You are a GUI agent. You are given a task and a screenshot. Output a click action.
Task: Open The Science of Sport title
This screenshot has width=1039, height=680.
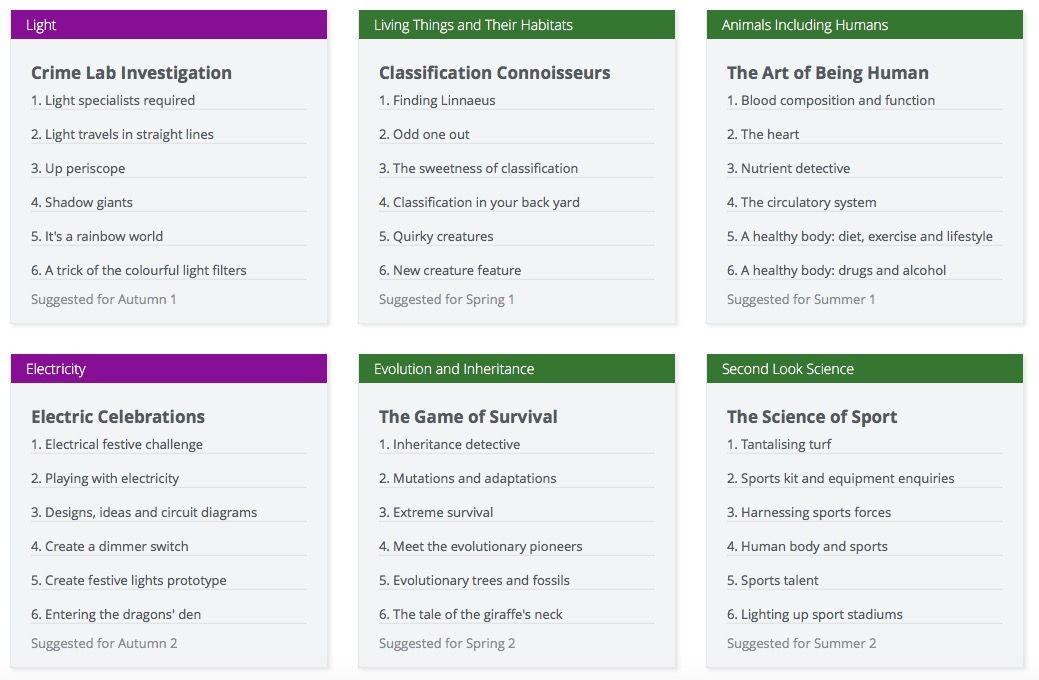click(x=812, y=416)
